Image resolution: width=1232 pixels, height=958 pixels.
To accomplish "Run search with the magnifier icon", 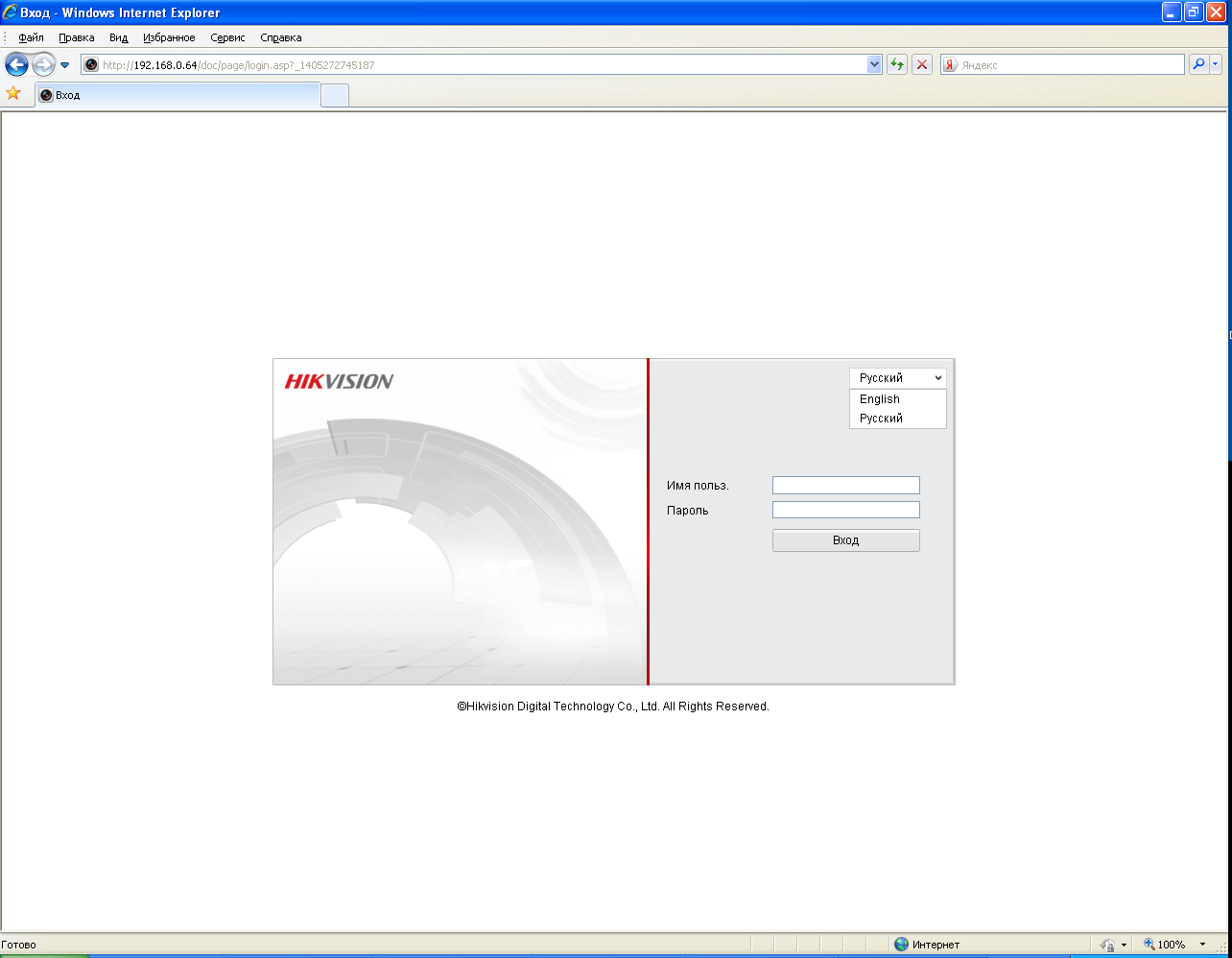I will (1198, 64).
